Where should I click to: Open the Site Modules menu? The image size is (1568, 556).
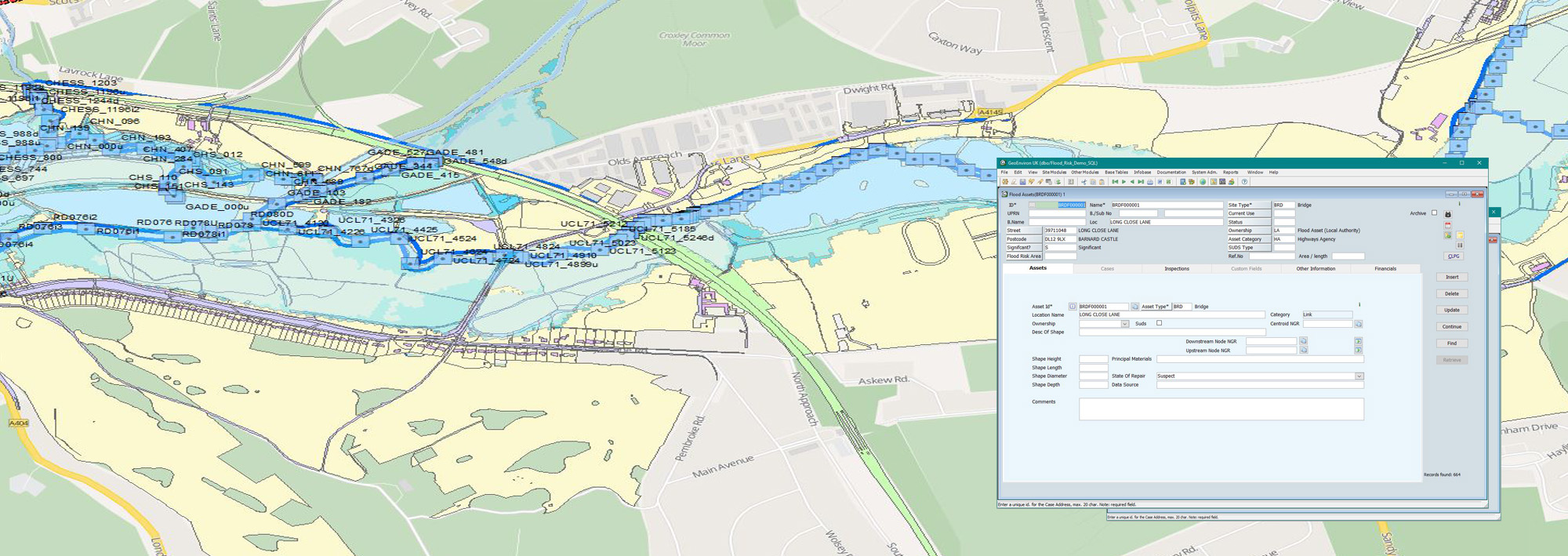click(1054, 173)
